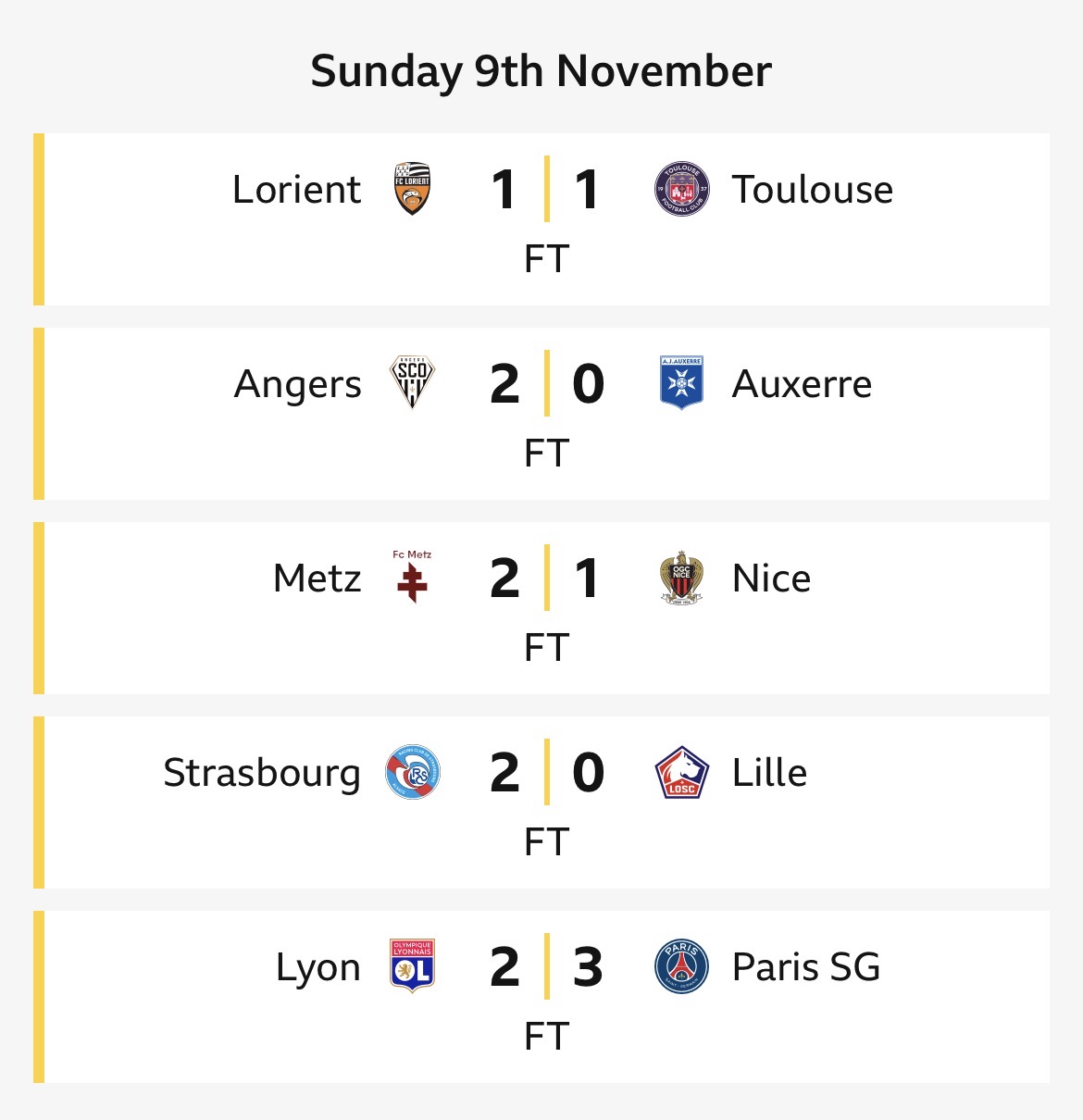Image resolution: width=1083 pixels, height=1120 pixels.
Task: Click the Paris Saint-Germain crest
Action: tap(681, 966)
